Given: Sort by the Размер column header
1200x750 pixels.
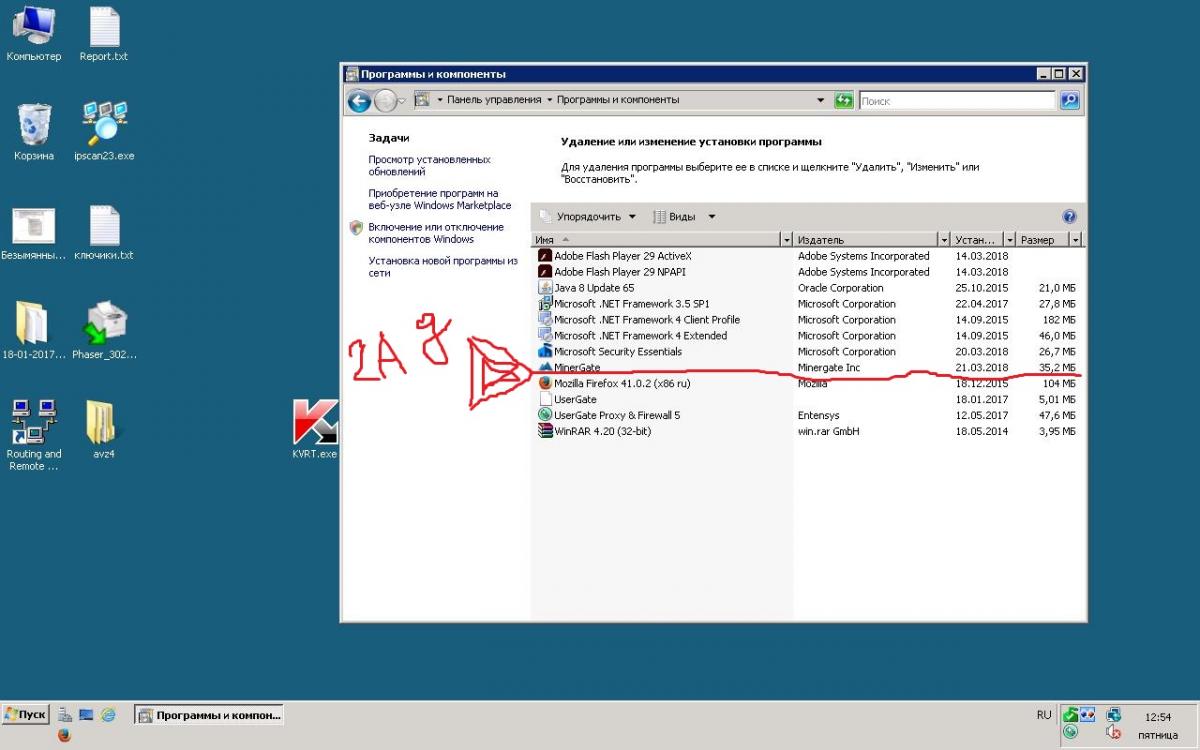Looking at the screenshot, I should [x=1043, y=240].
